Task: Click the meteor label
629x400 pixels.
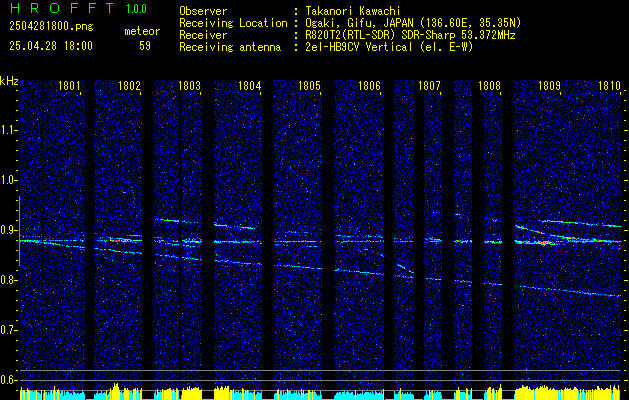Action: 142,31
